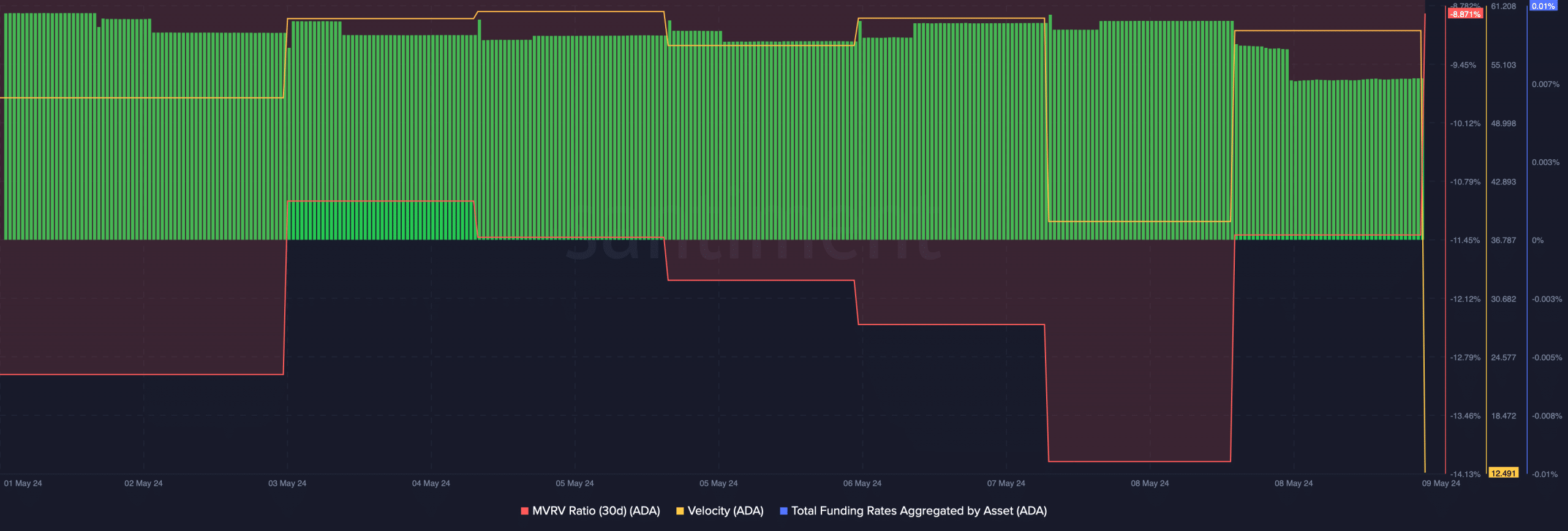Click the -14.13% MVRV axis value
Viewport: 1568px width, 531px height.
[1465, 475]
